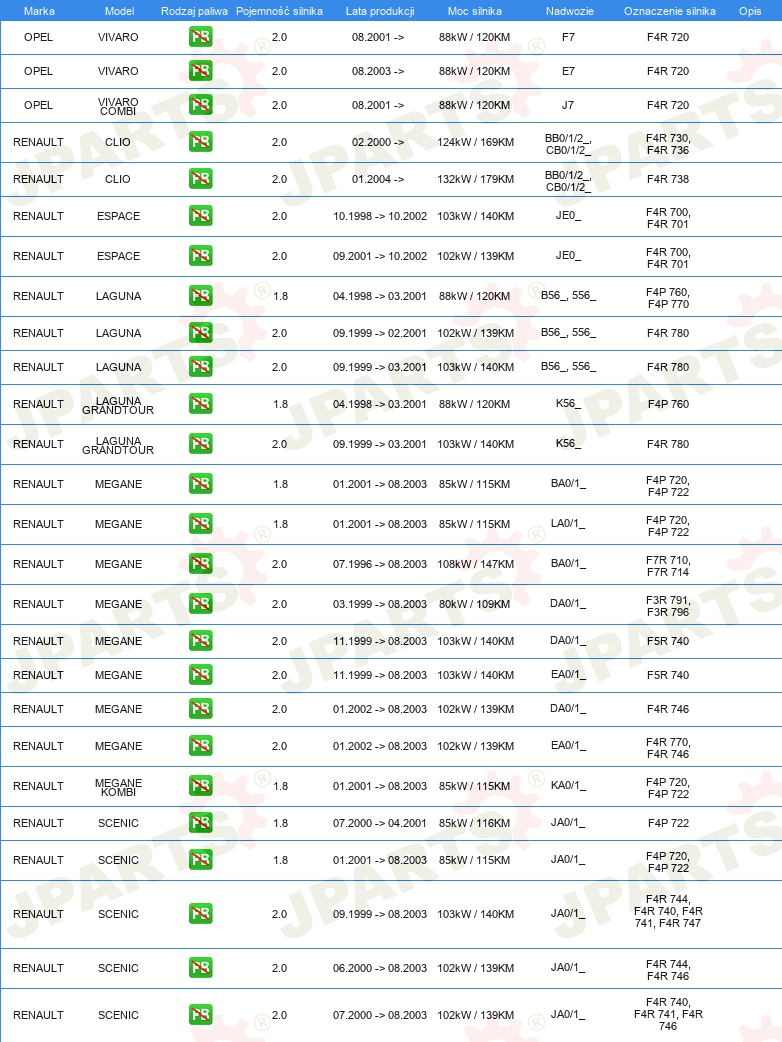Select the fuel icon for the Scenic 85kW / 116KM row
Viewport: 782px width, 1042px height.
pos(201,823)
